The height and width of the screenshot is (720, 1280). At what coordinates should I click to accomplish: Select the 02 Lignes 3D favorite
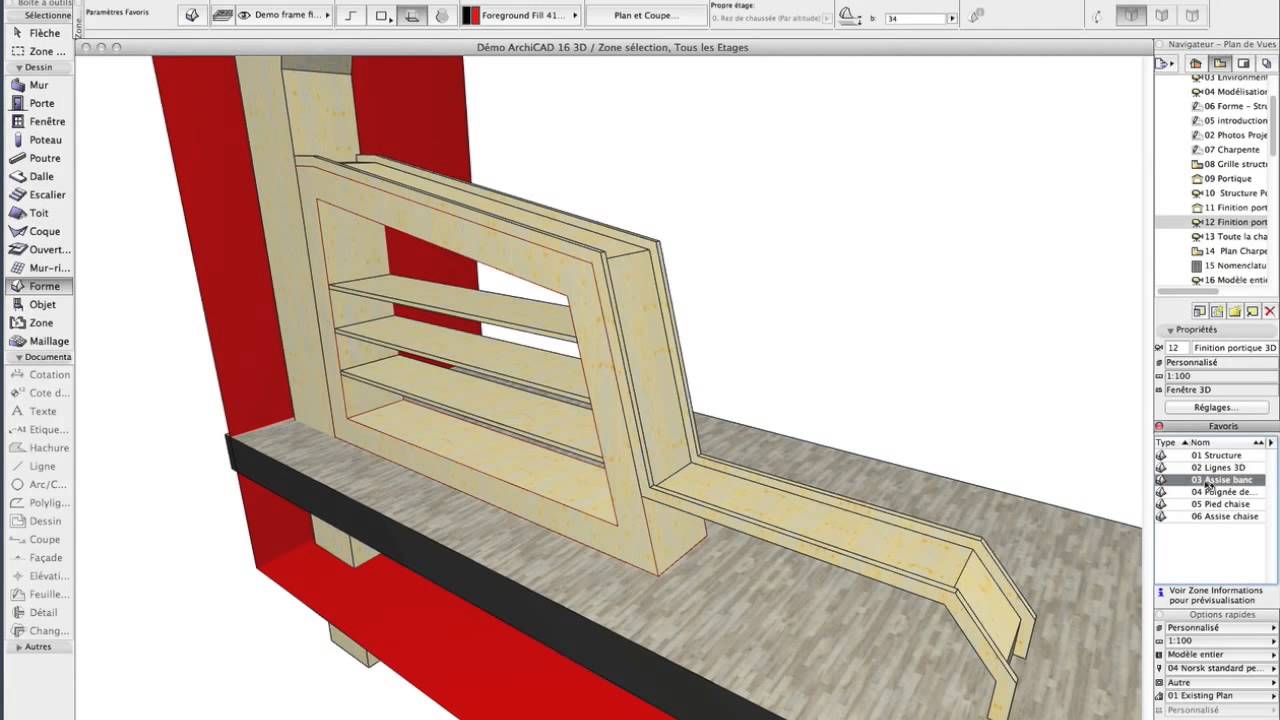pos(1216,467)
